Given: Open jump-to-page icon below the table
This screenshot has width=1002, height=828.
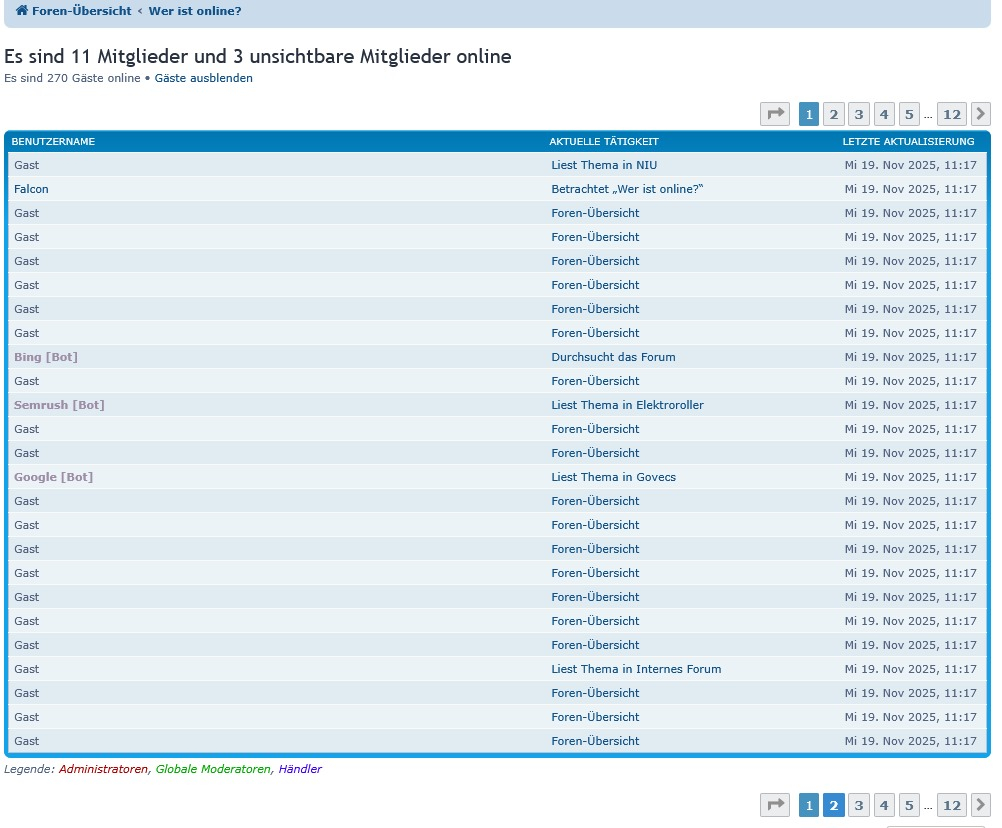Looking at the screenshot, I should 775,805.
